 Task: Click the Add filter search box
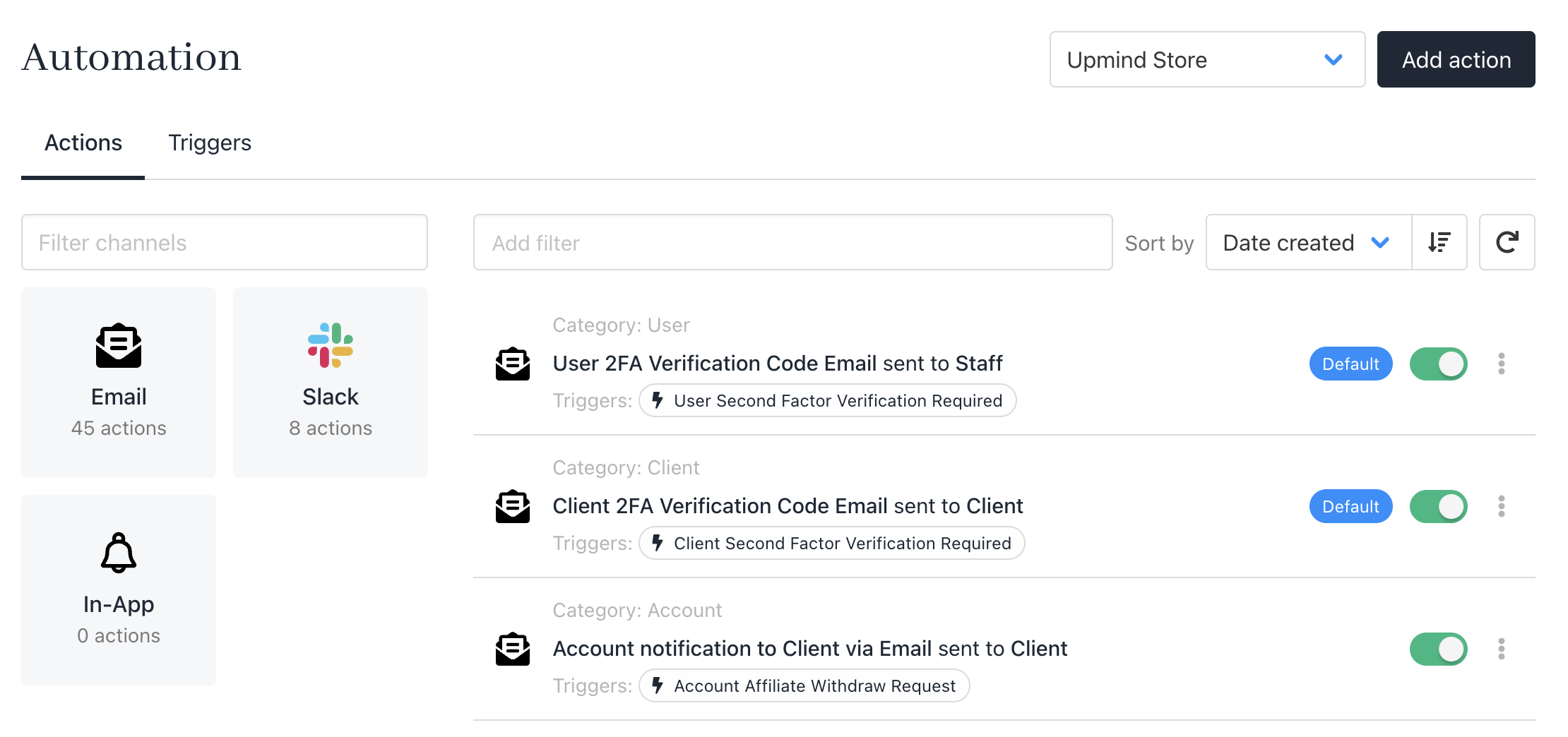point(792,242)
